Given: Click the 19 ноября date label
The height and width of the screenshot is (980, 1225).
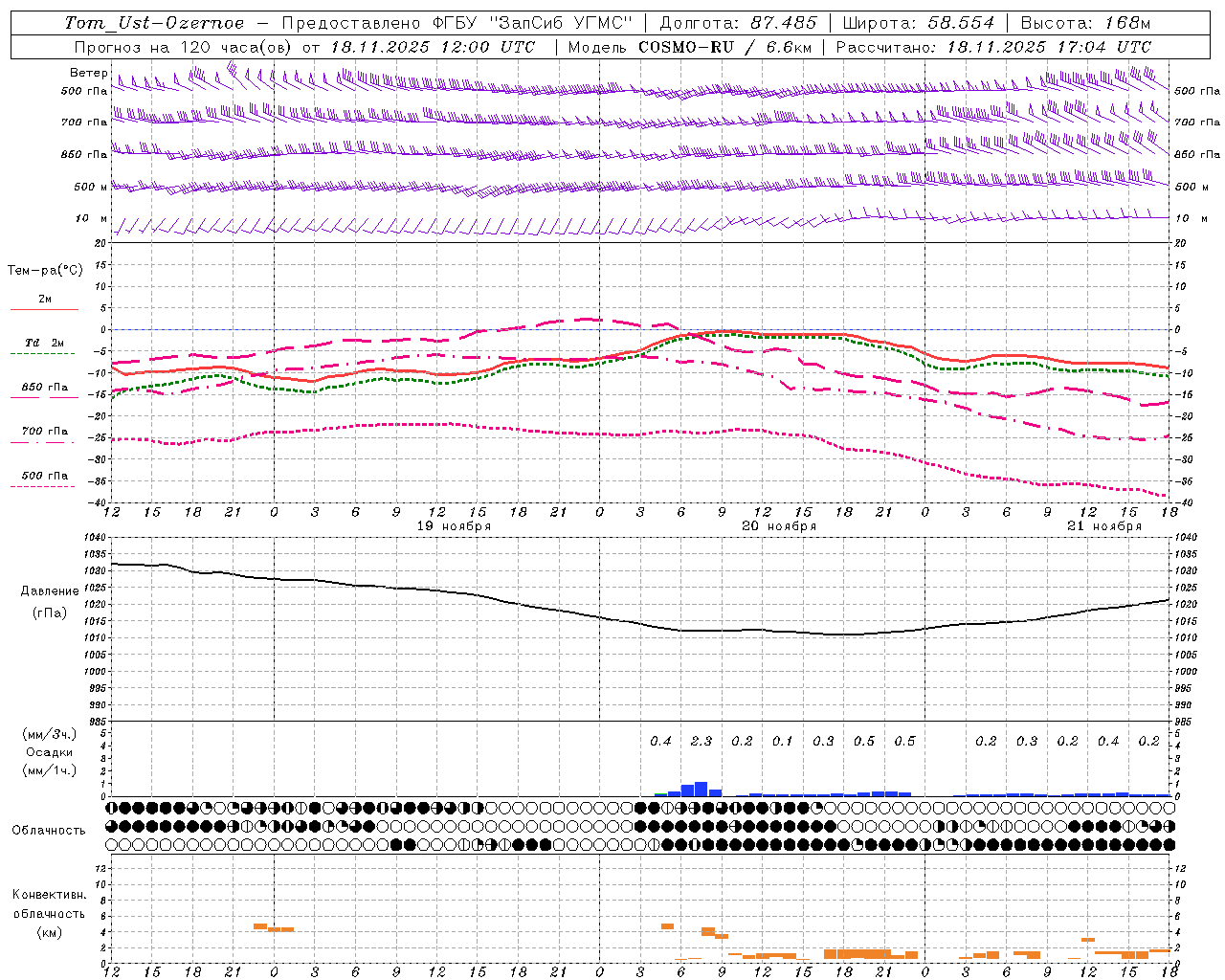Looking at the screenshot, I should coord(455,526).
